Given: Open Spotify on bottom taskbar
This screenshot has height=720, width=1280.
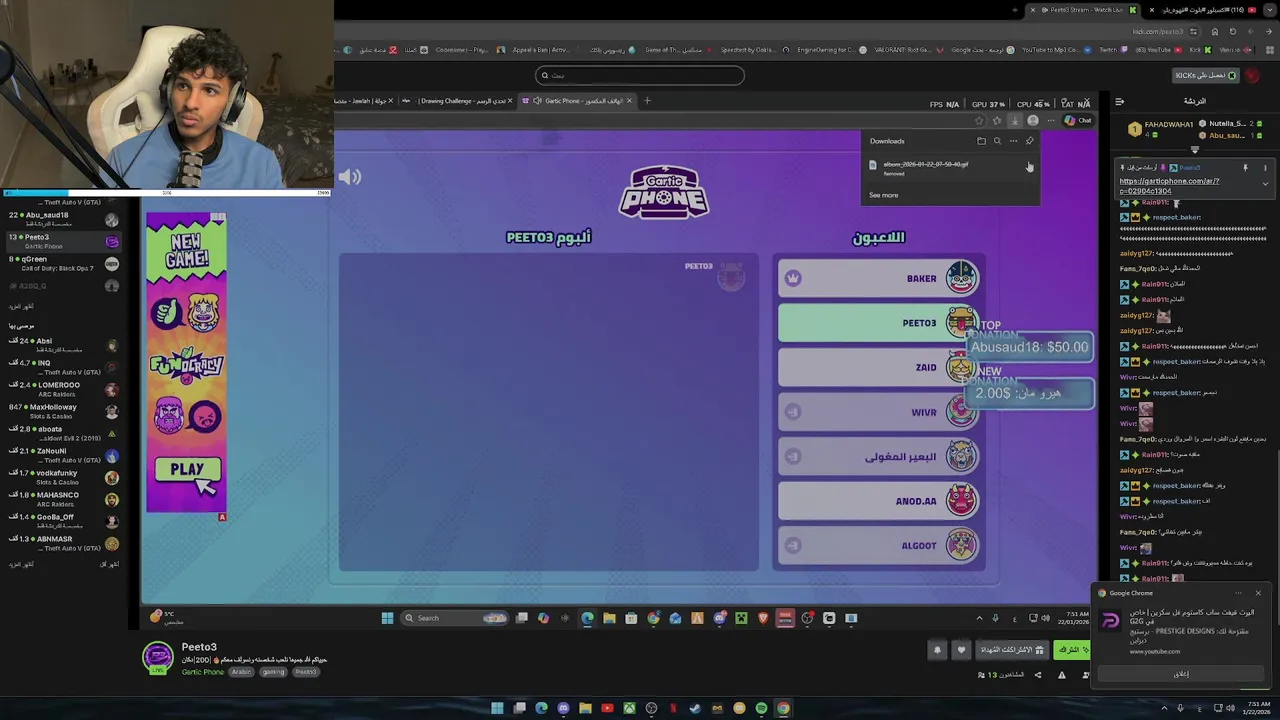Looking at the screenshot, I should [761, 708].
